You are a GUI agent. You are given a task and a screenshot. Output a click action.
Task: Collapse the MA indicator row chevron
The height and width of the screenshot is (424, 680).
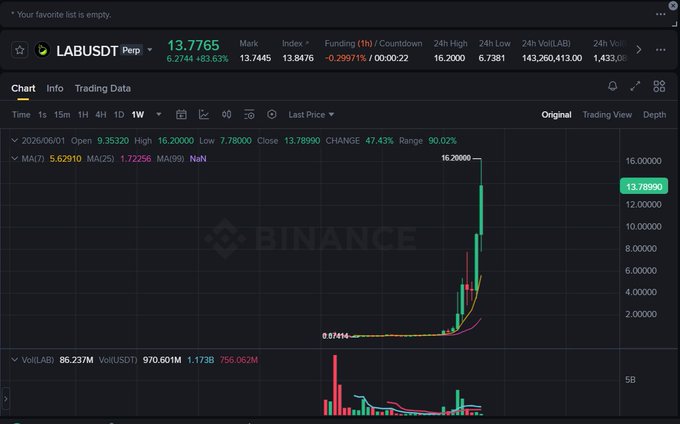[x=14, y=158]
